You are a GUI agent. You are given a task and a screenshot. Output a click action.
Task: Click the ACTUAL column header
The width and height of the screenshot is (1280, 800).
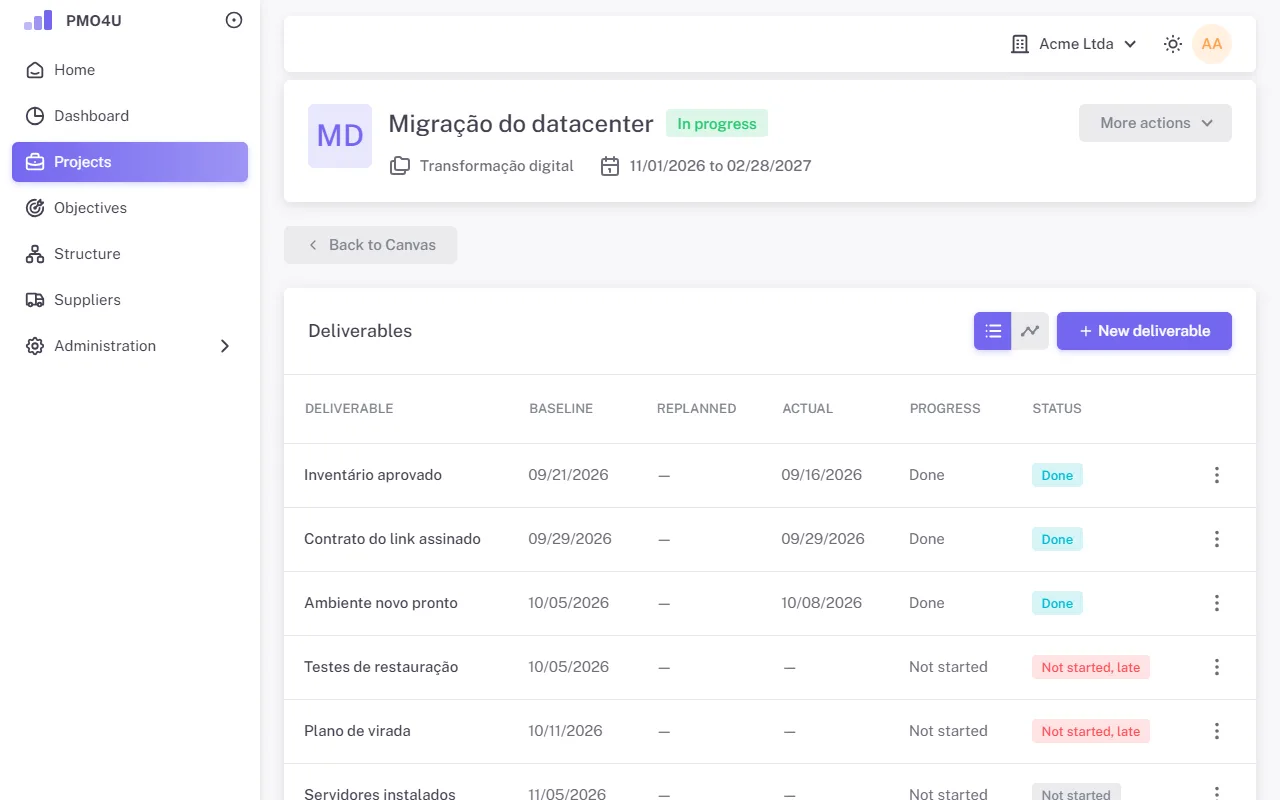[808, 409]
